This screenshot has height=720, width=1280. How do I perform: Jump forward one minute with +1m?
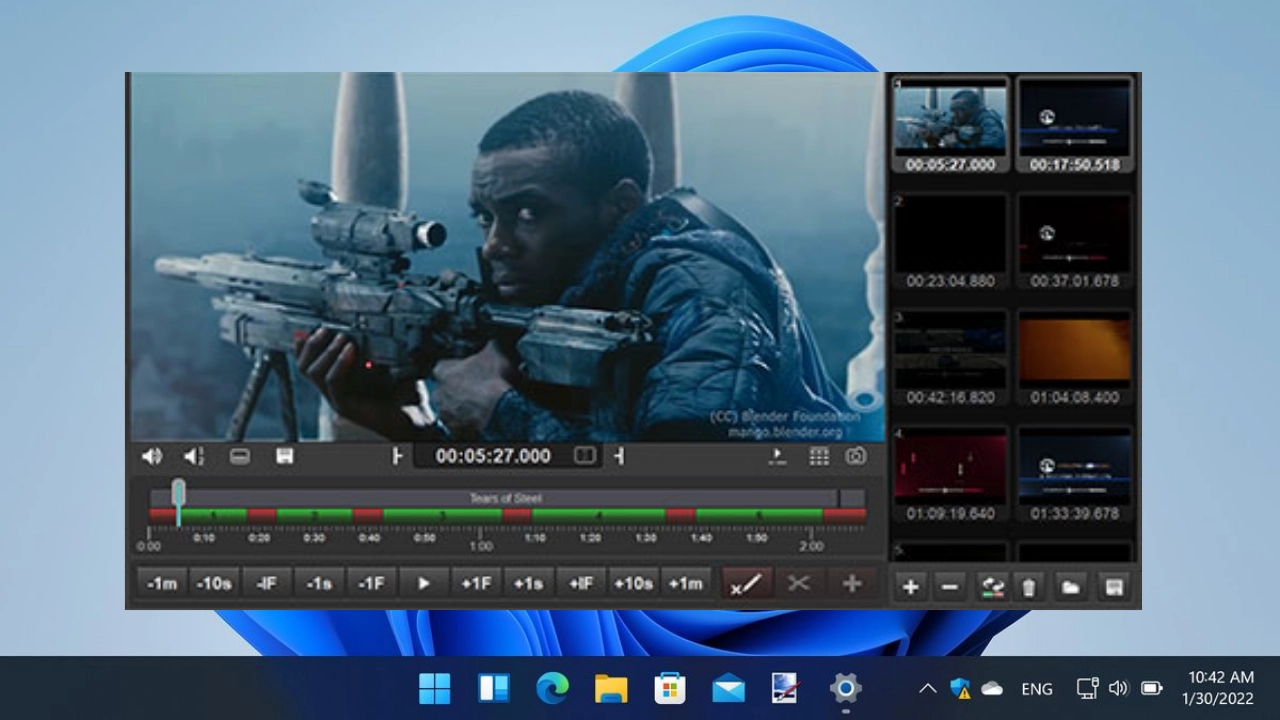point(686,583)
